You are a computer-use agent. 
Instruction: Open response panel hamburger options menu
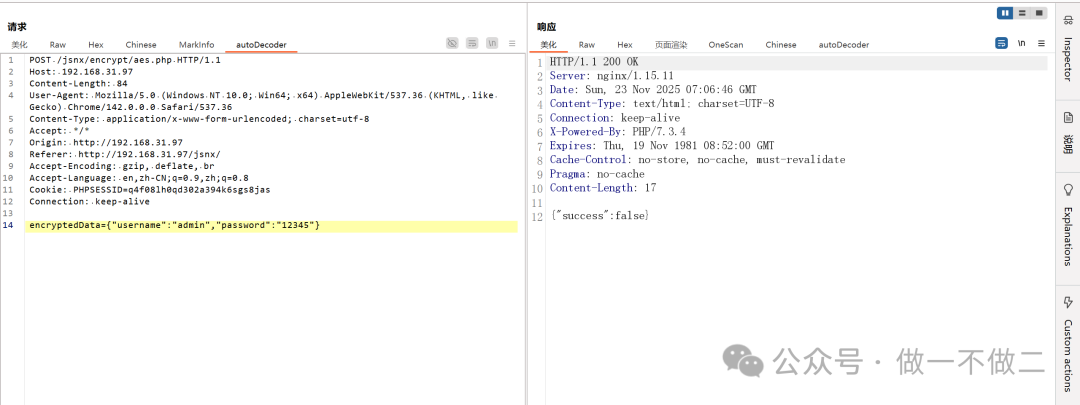pyautogui.click(x=1041, y=43)
